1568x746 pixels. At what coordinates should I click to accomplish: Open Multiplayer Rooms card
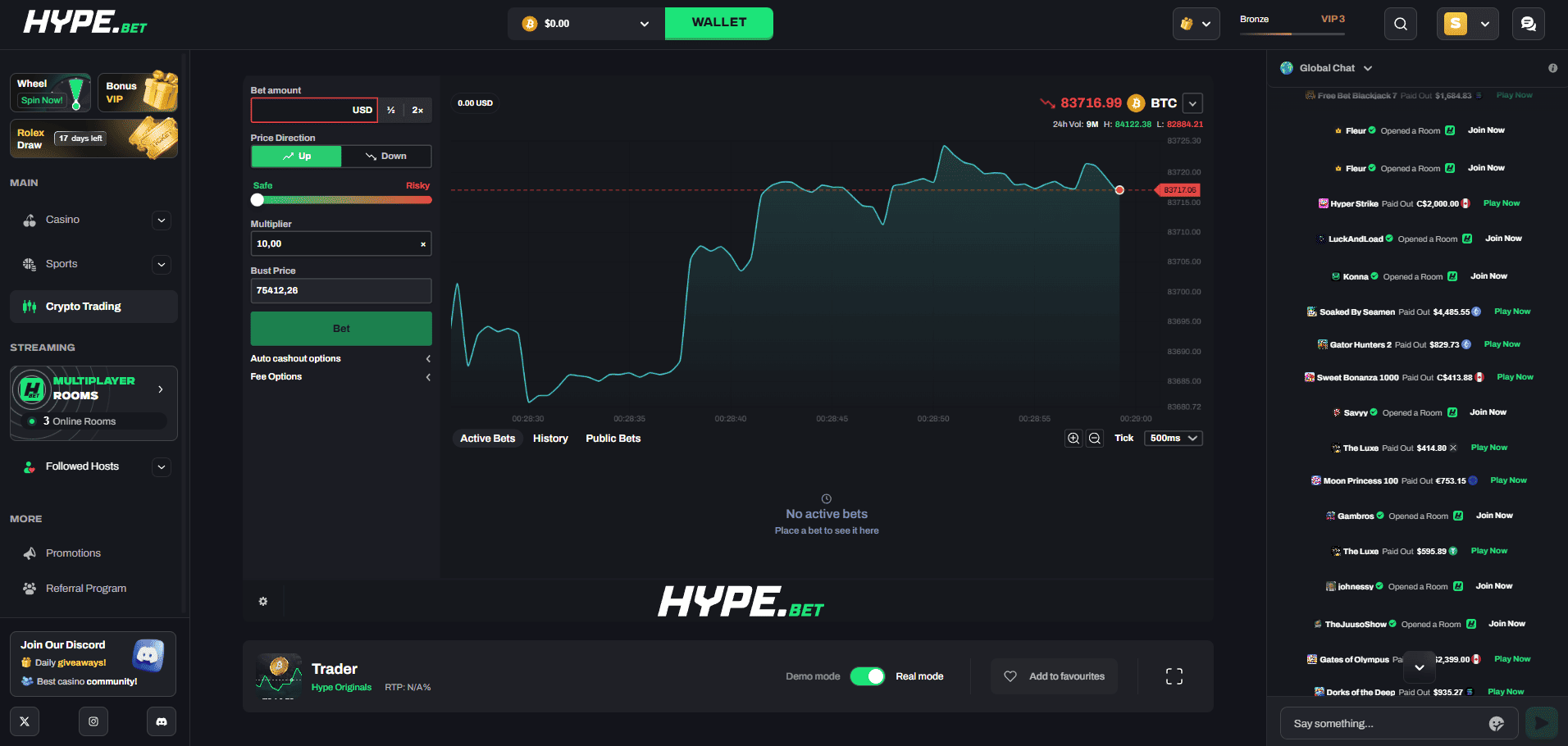tap(93, 403)
